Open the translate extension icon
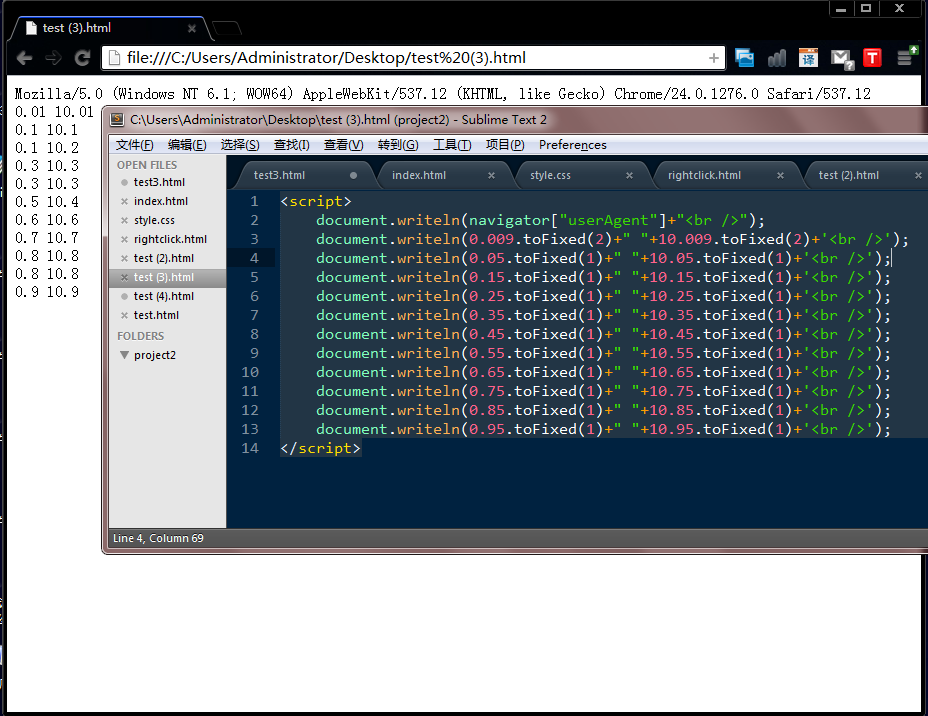 [x=808, y=58]
